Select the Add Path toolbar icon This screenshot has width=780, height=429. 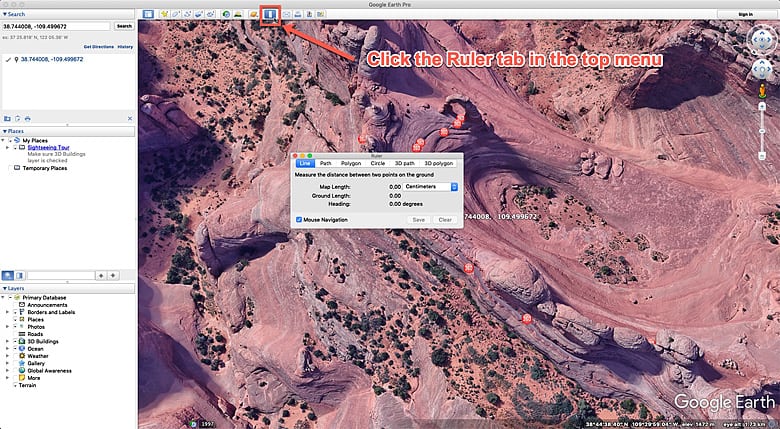pos(187,14)
